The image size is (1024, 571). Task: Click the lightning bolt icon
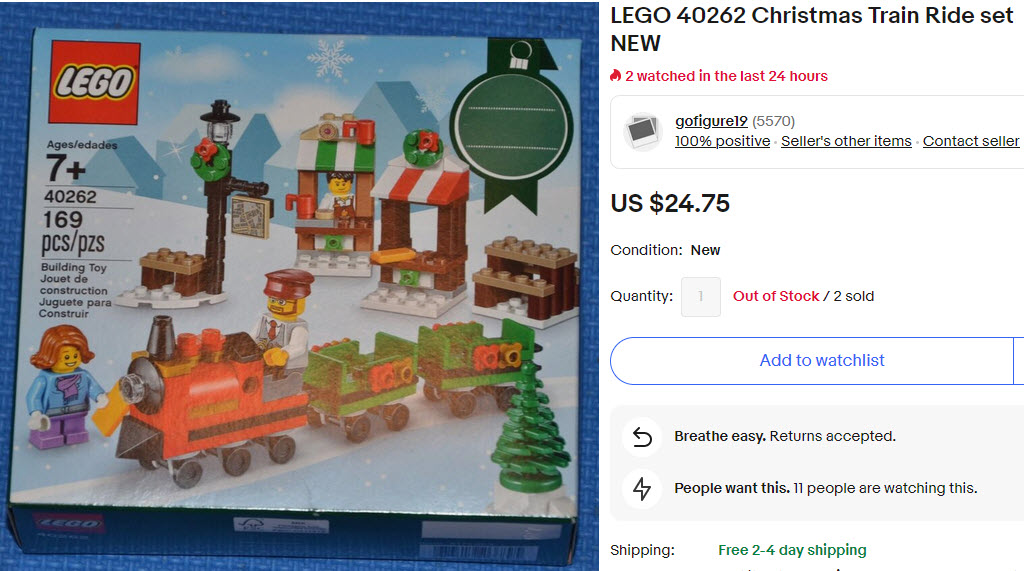(642, 488)
